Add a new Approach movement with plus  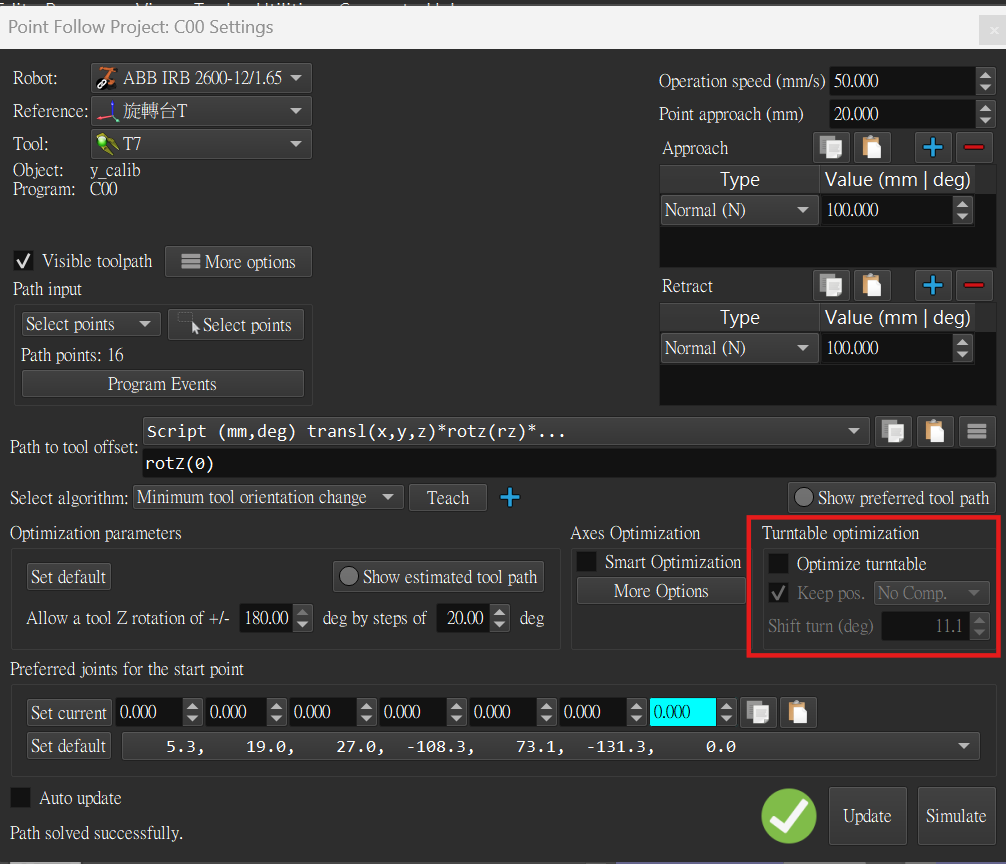[932, 148]
